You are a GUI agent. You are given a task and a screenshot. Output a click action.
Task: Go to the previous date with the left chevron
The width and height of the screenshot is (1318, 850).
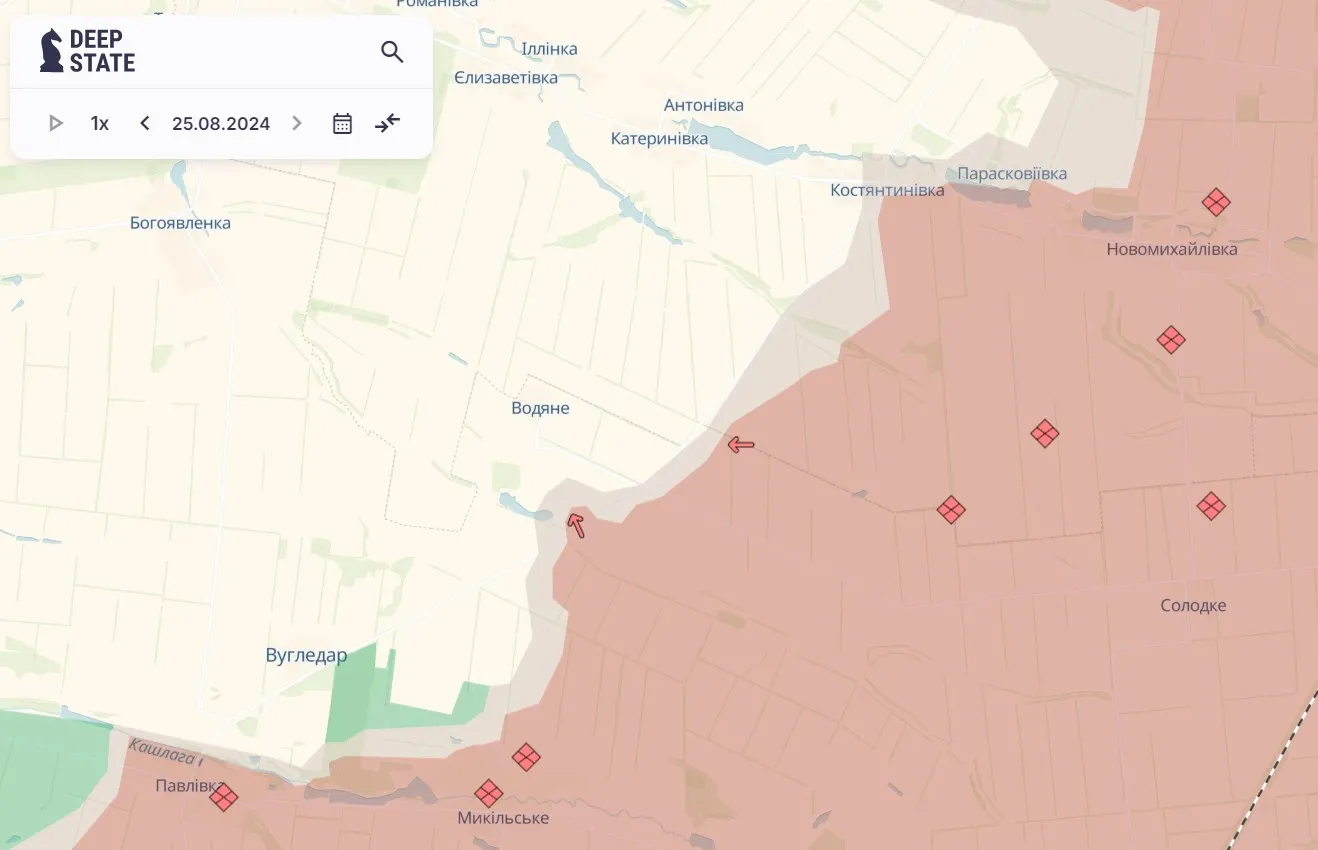click(145, 123)
